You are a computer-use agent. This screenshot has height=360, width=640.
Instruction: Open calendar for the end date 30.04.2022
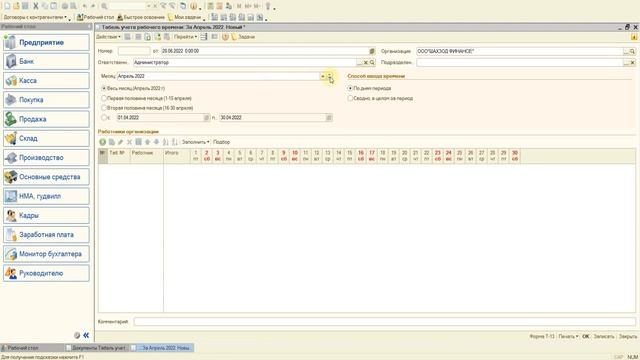[329, 118]
